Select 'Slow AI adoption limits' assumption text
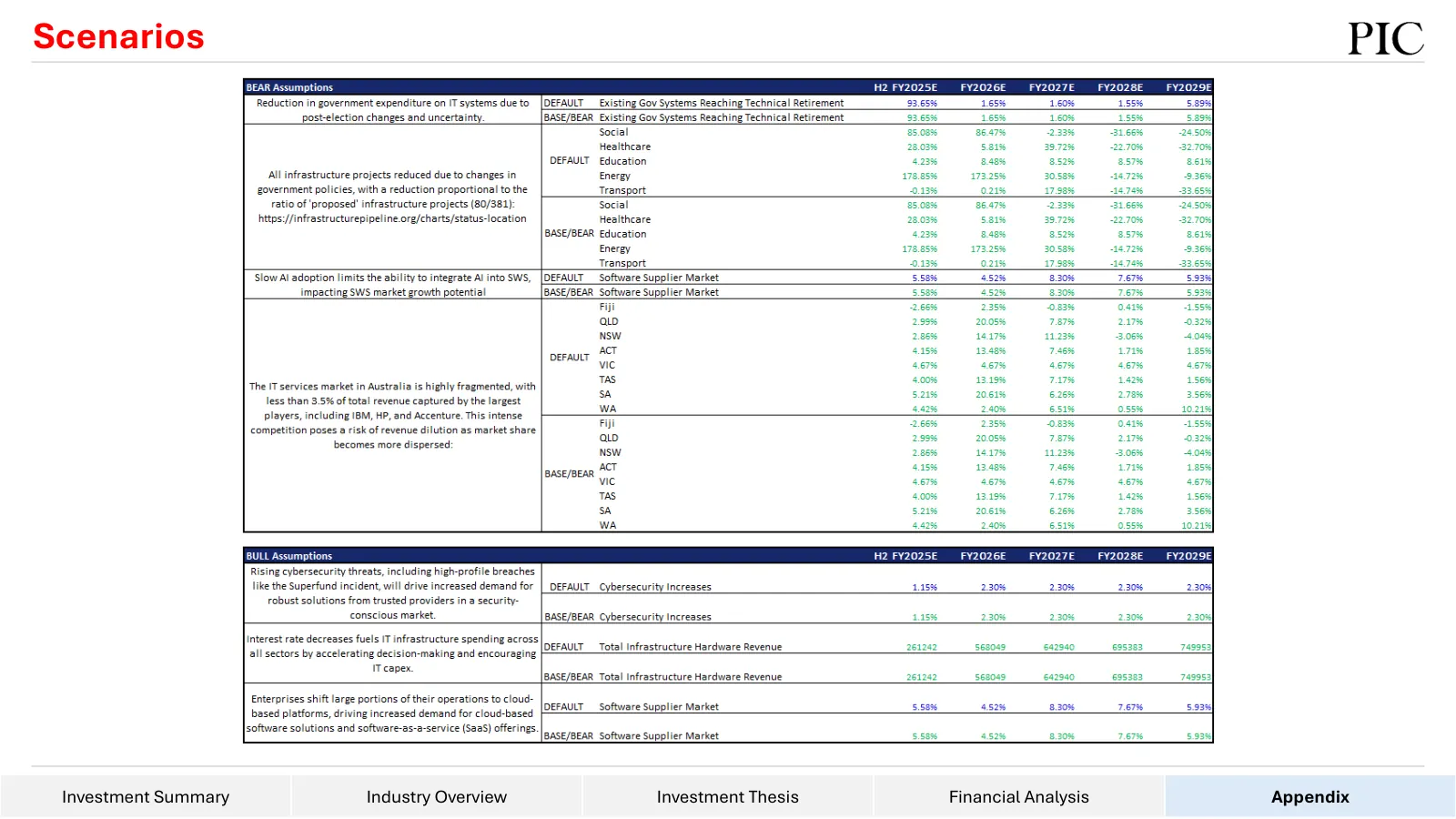Image resolution: width=1456 pixels, height=819 pixels. [392, 285]
